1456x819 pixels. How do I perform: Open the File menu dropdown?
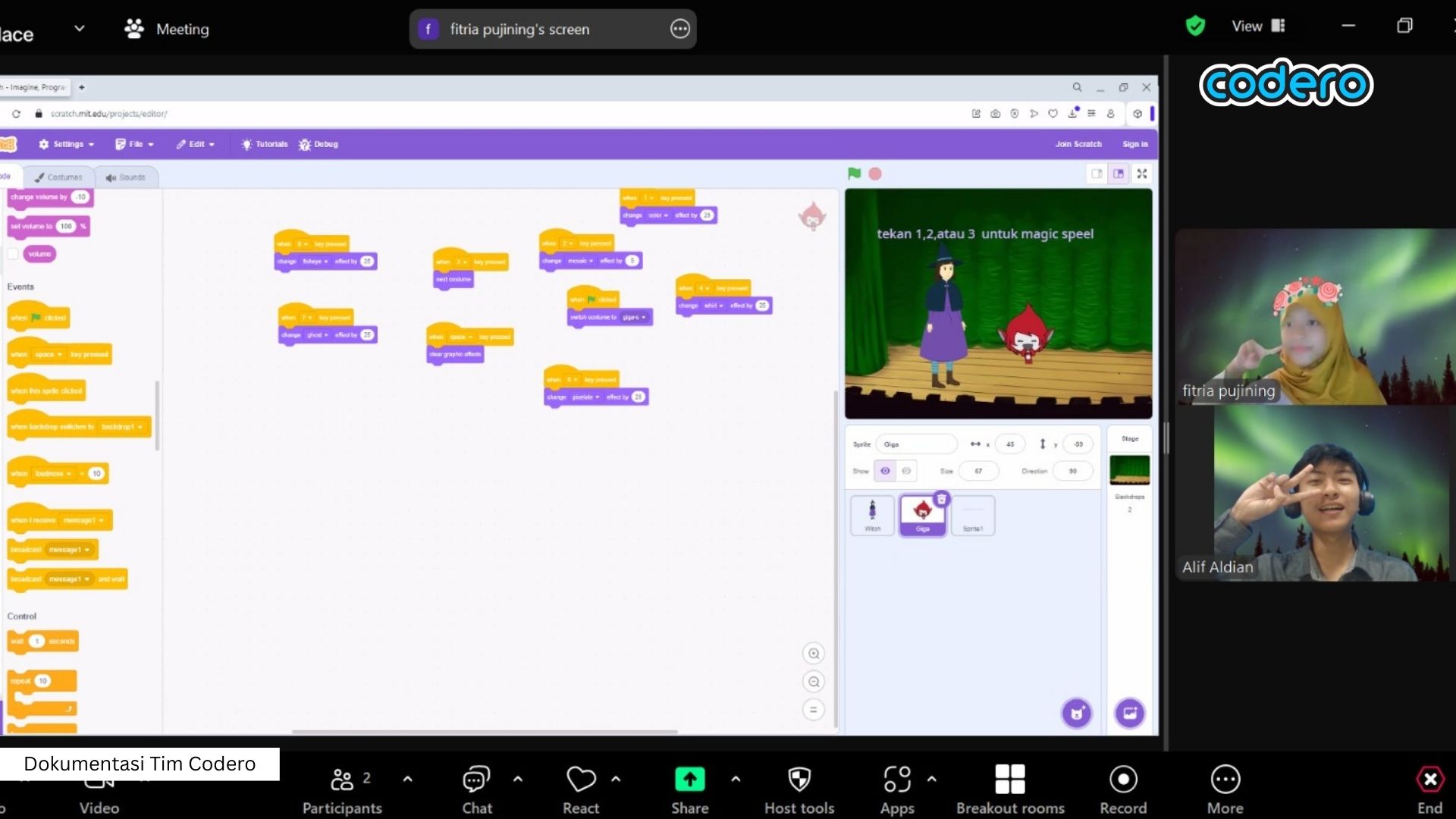click(135, 144)
